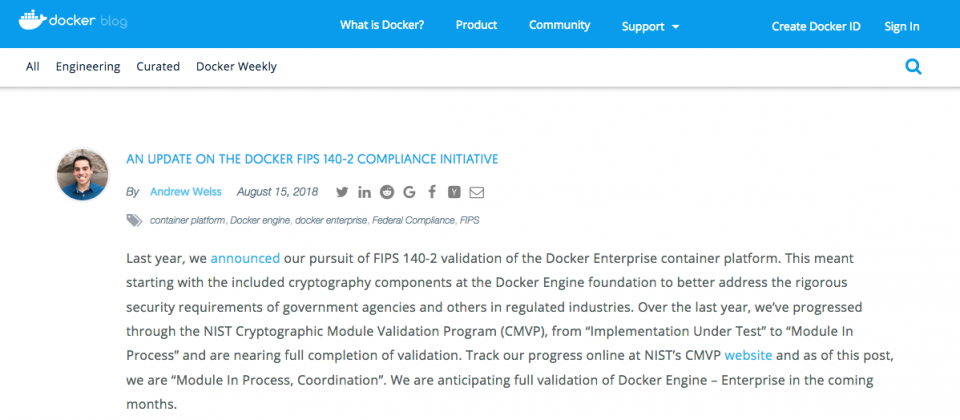Share using the Google icon
The height and width of the screenshot is (420, 960).
(409, 192)
